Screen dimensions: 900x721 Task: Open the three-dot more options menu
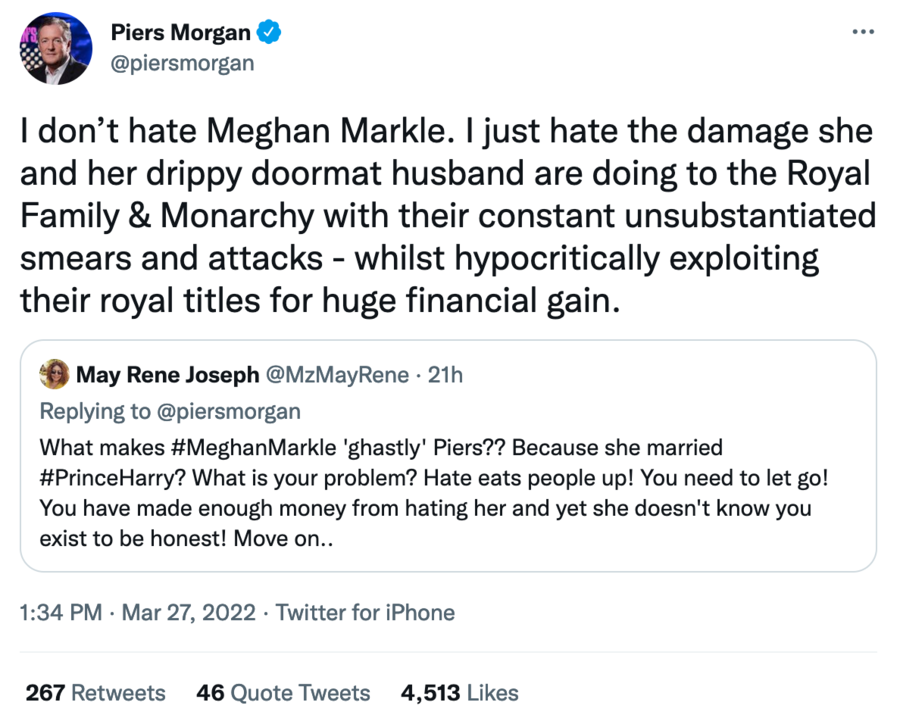pos(862,31)
